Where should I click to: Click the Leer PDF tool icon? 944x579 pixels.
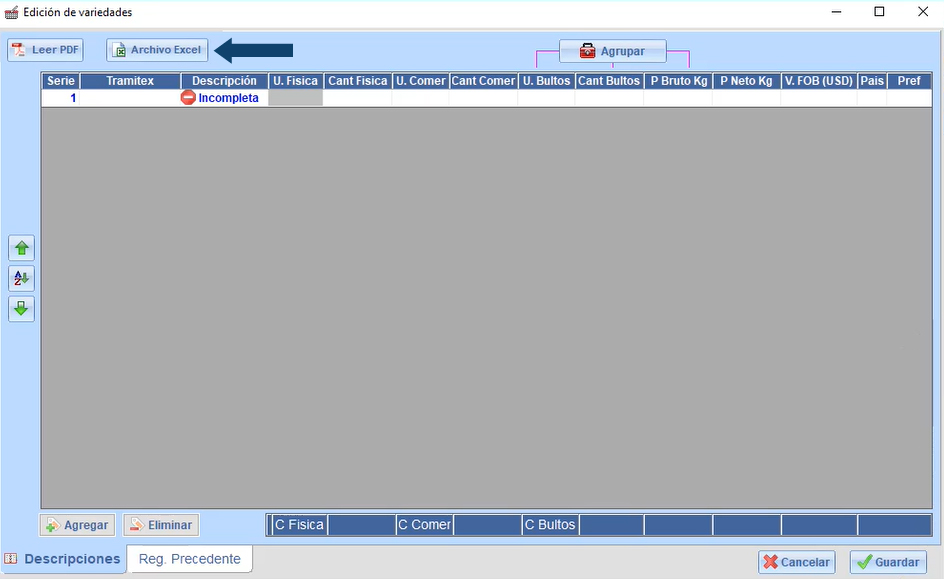(20, 49)
